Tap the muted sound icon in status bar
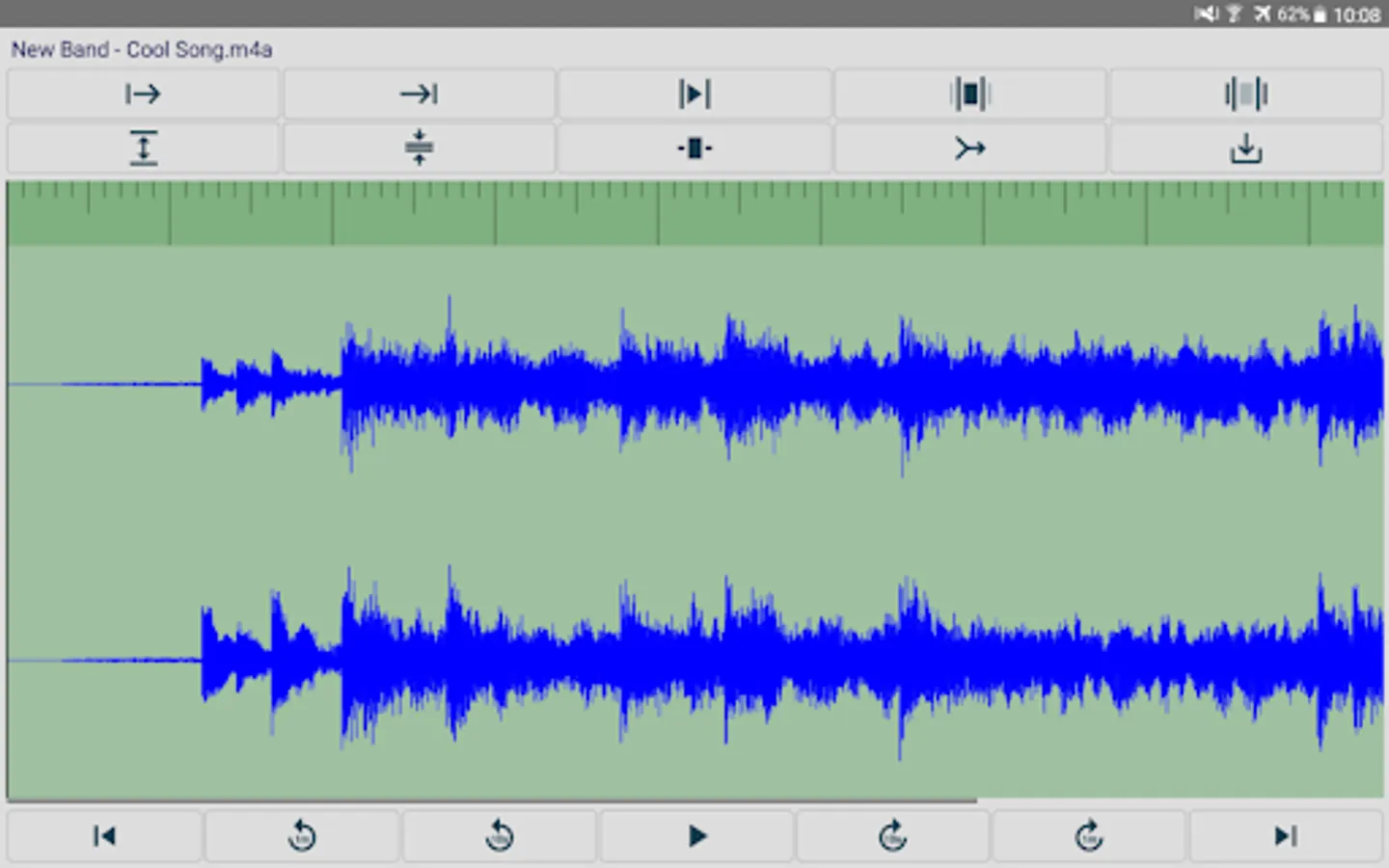This screenshot has width=1389, height=868. point(1206,14)
